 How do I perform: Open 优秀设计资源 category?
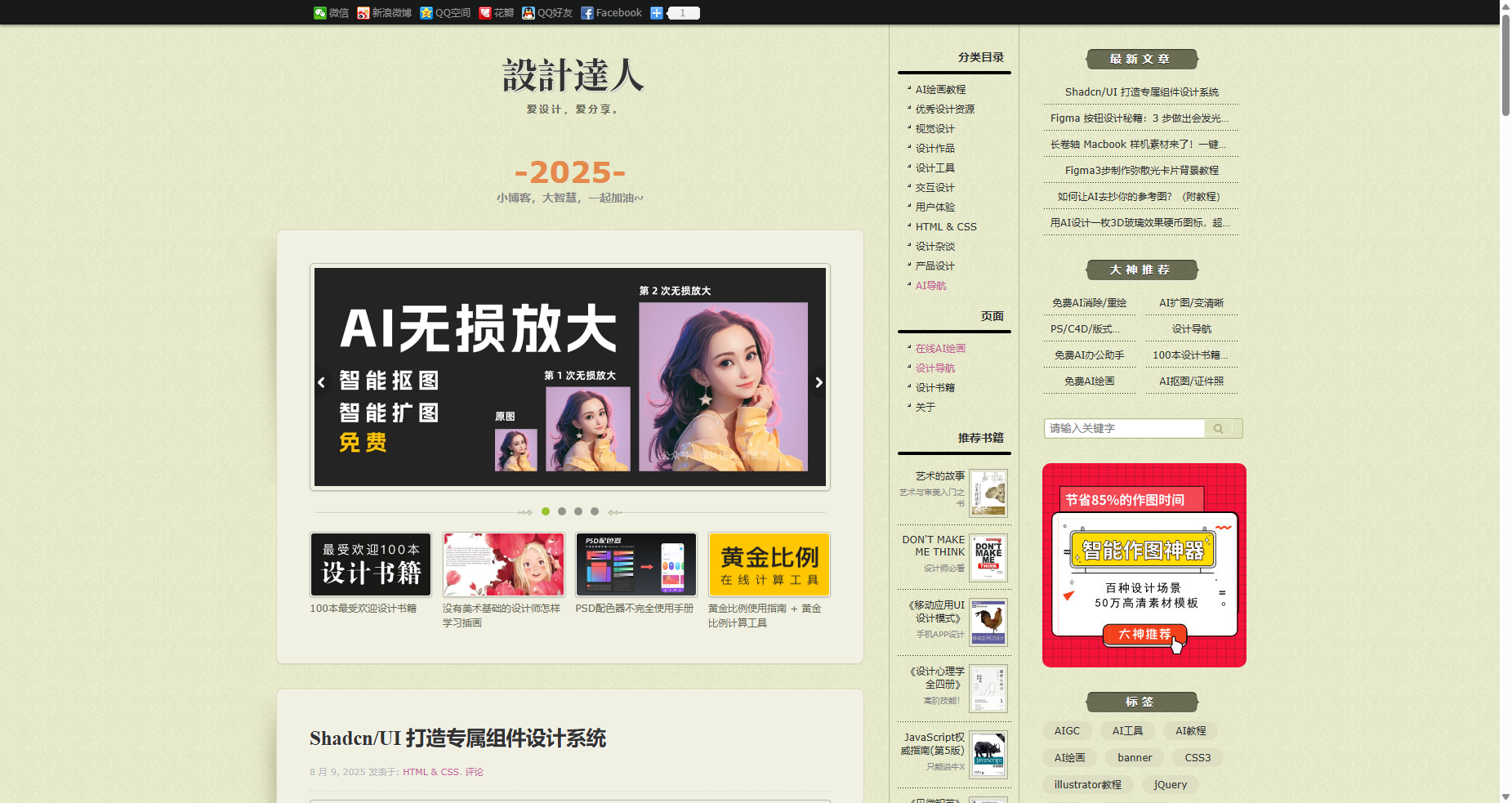coord(945,109)
